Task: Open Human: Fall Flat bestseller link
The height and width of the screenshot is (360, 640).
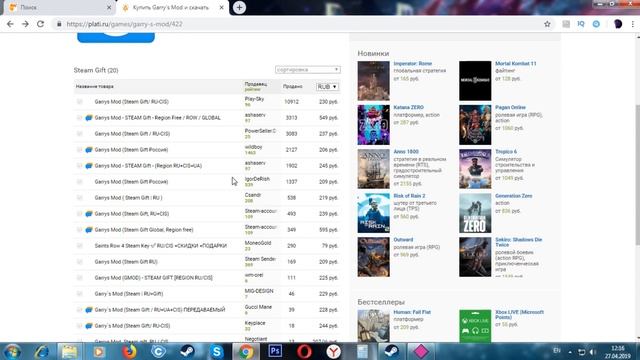Action: click(412, 312)
